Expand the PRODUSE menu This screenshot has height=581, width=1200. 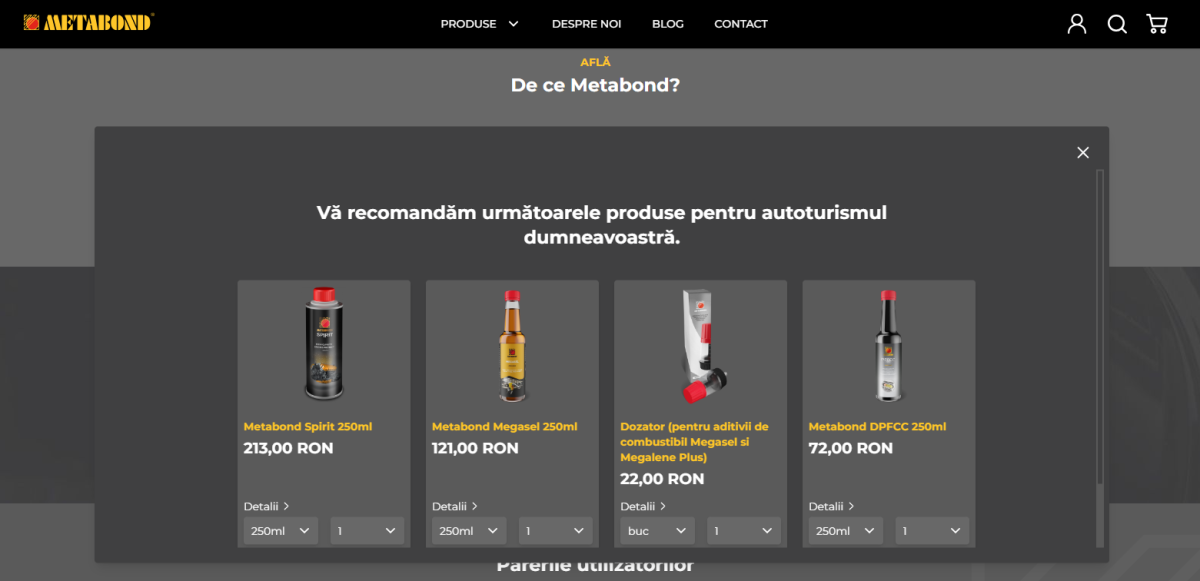point(479,24)
